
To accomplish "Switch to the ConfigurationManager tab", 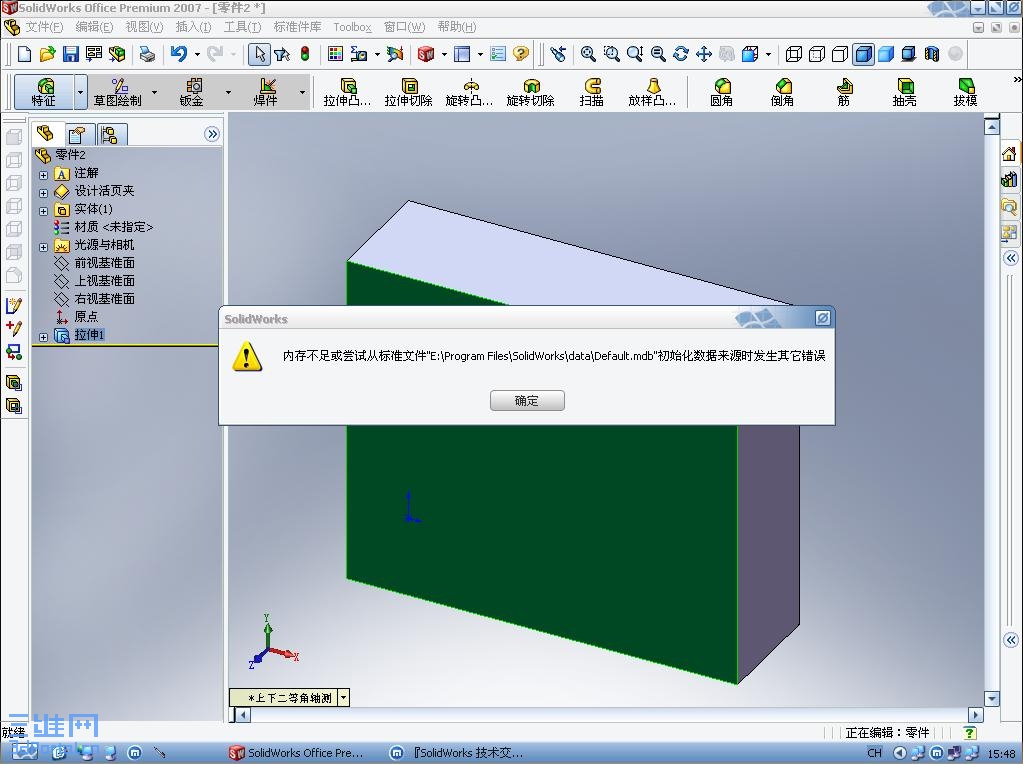I will point(109,134).
